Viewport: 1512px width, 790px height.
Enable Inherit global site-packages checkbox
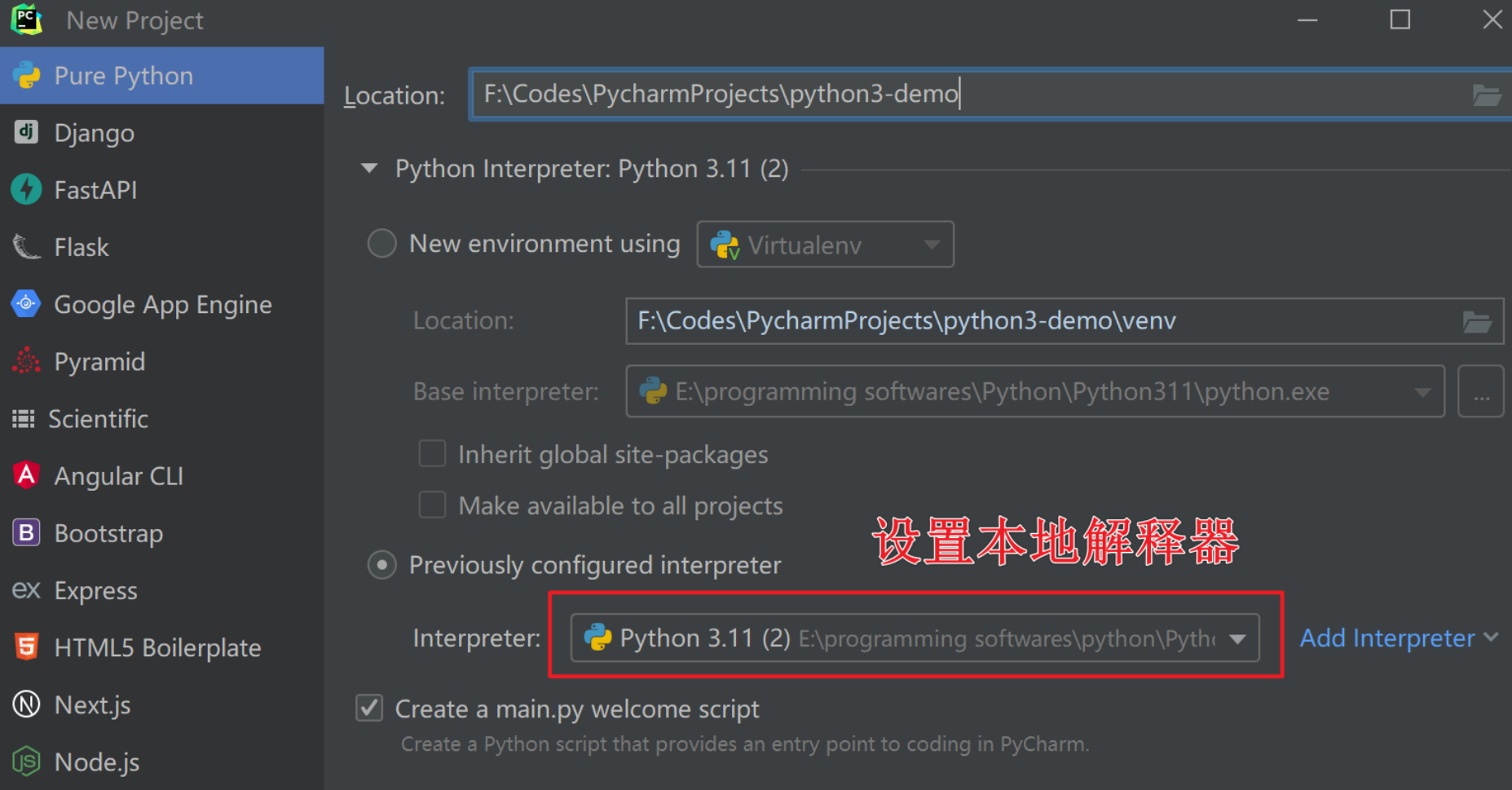click(x=432, y=453)
